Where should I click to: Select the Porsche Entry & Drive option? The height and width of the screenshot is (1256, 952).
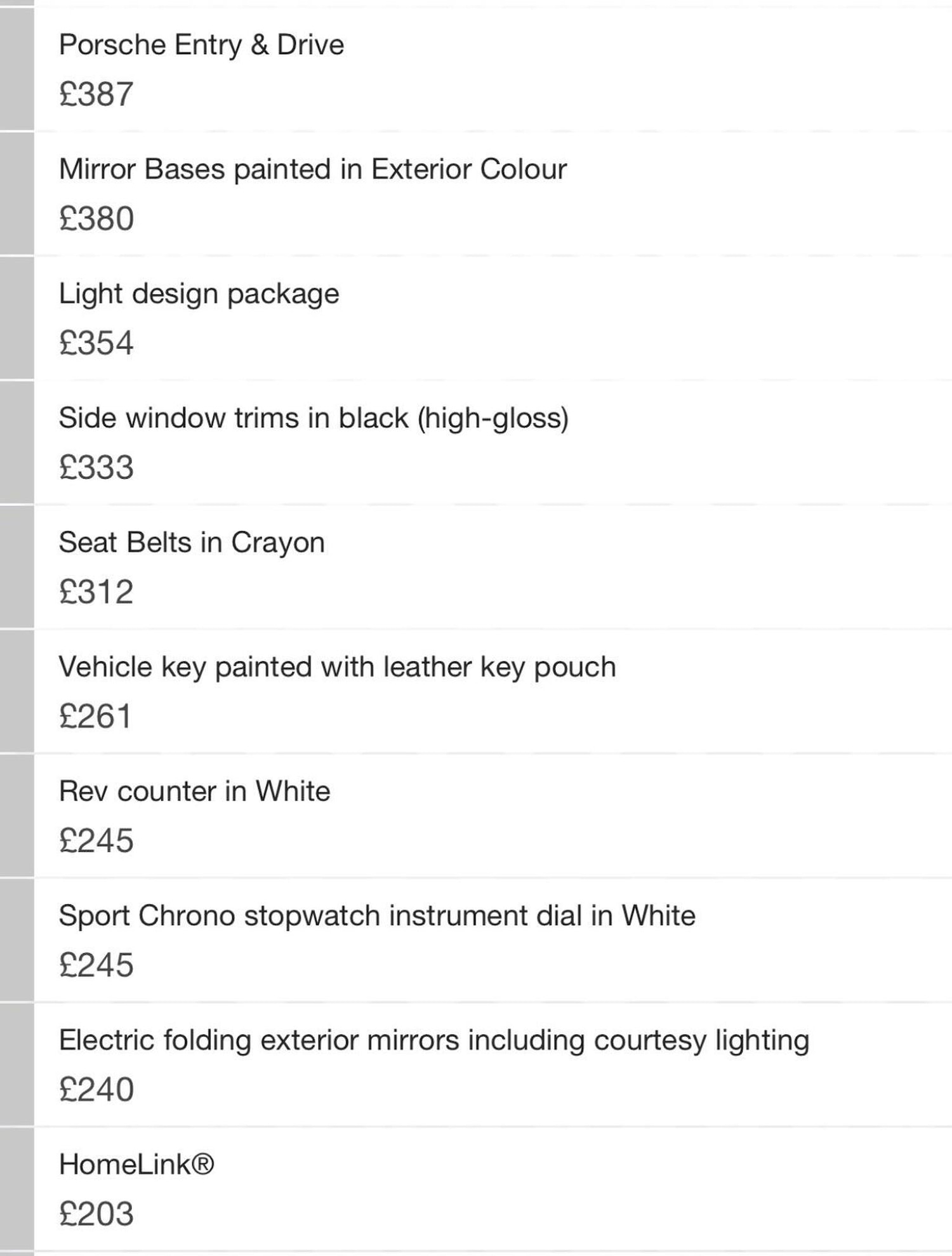pyautogui.click(x=201, y=45)
